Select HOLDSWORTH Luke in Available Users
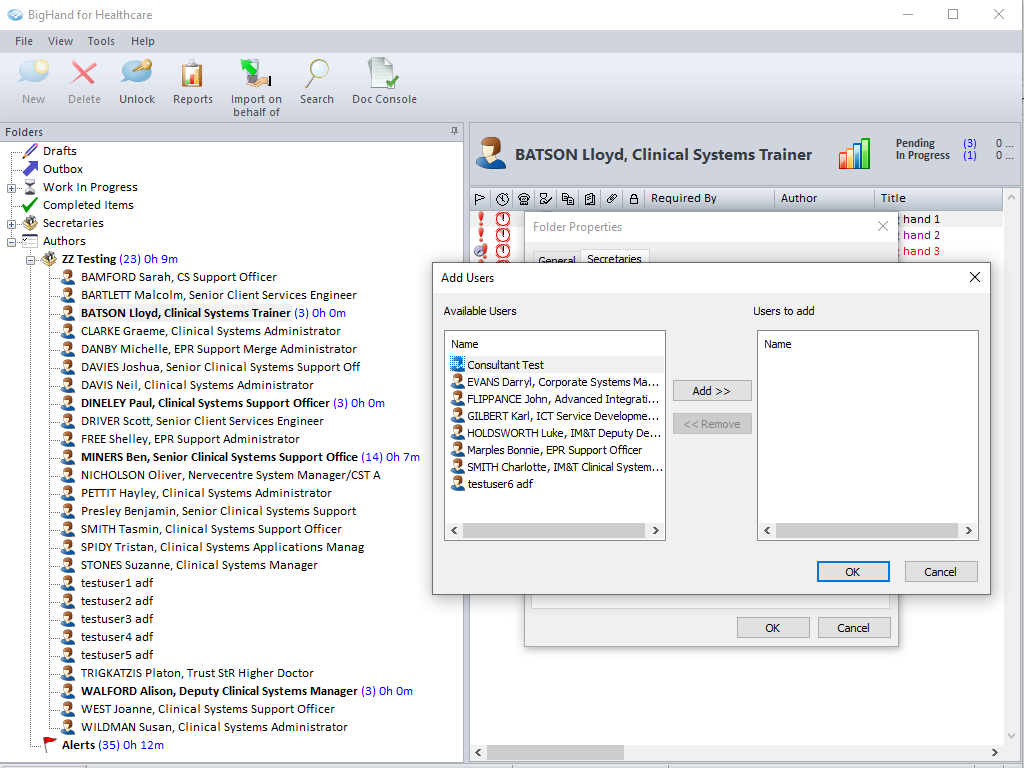 tap(556, 432)
